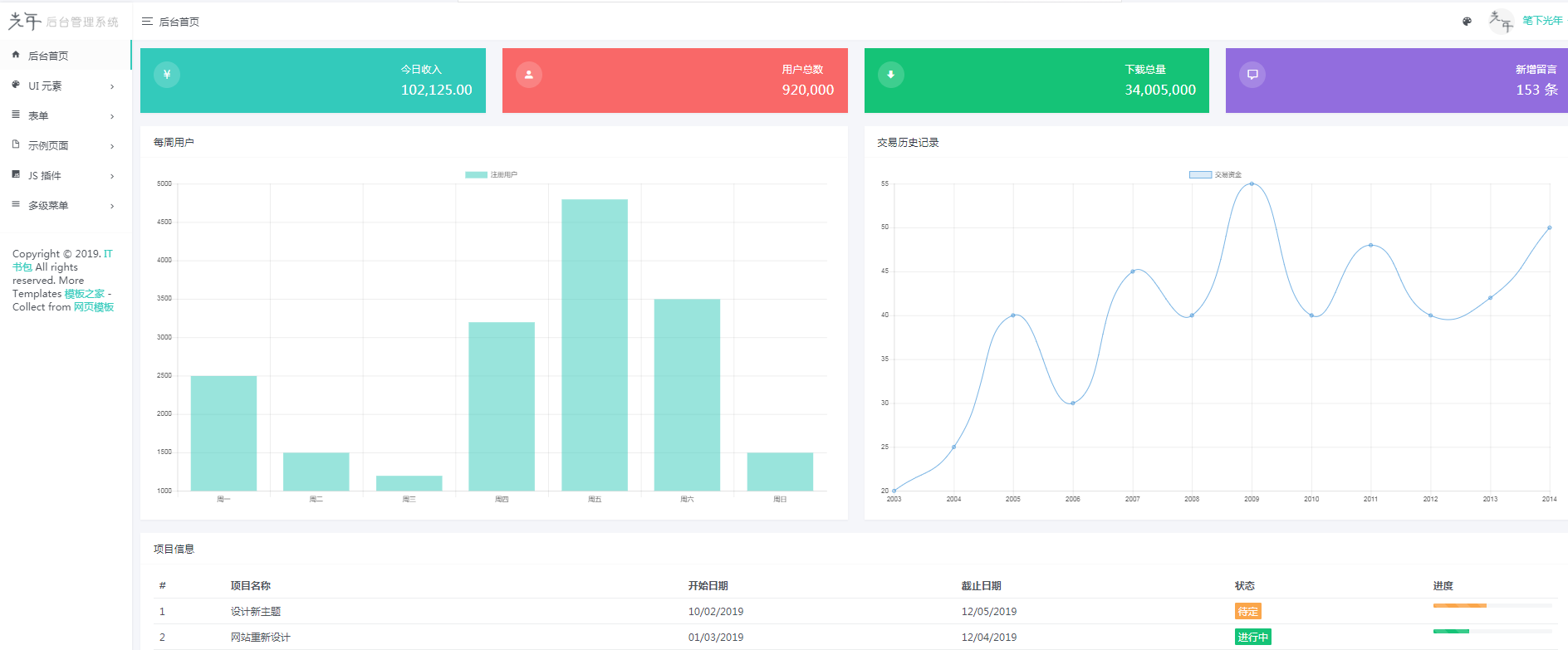The image size is (1568, 650).
Task: Follow the 模板之家 footer link
Action: (85, 294)
